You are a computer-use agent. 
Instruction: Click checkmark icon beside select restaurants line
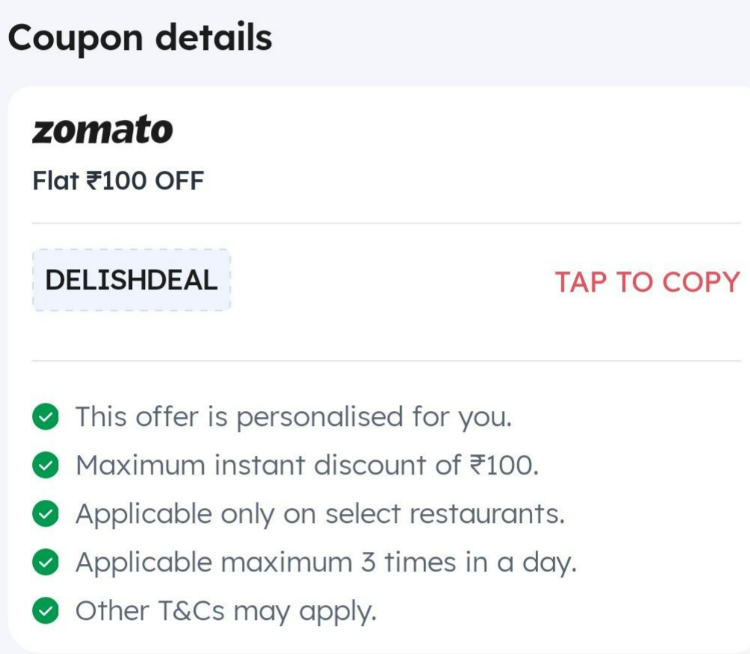click(45, 514)
